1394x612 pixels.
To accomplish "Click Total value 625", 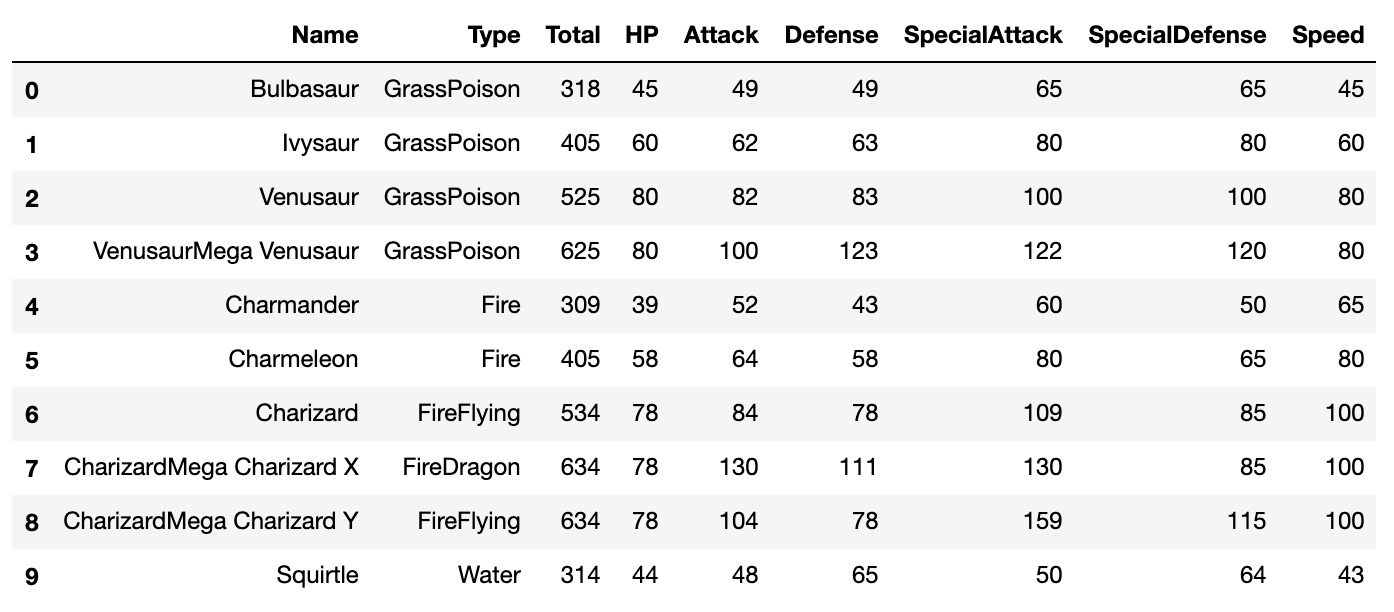I will [x=580, y=251].
